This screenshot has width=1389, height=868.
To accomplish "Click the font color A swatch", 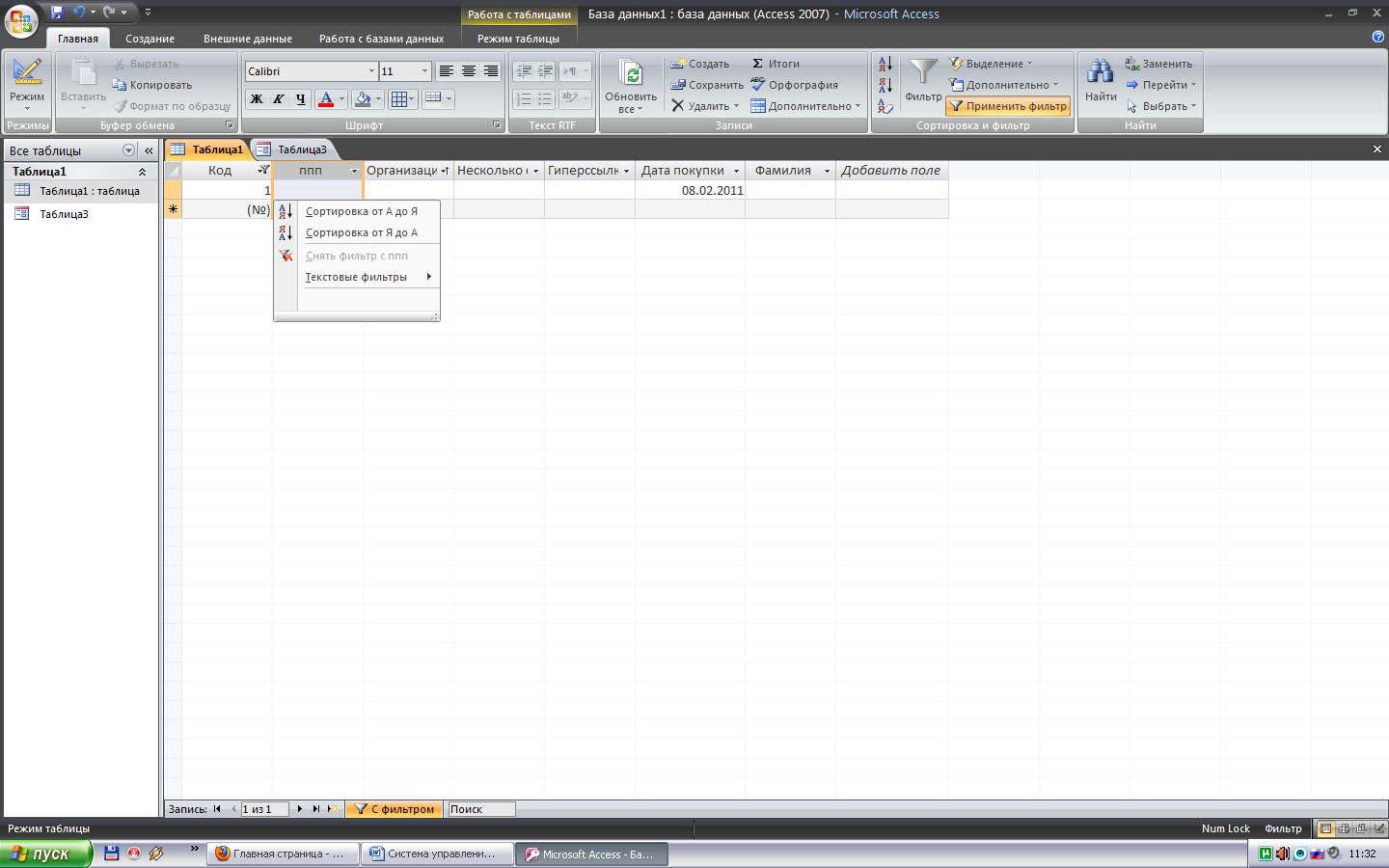I will click(326, 98).
